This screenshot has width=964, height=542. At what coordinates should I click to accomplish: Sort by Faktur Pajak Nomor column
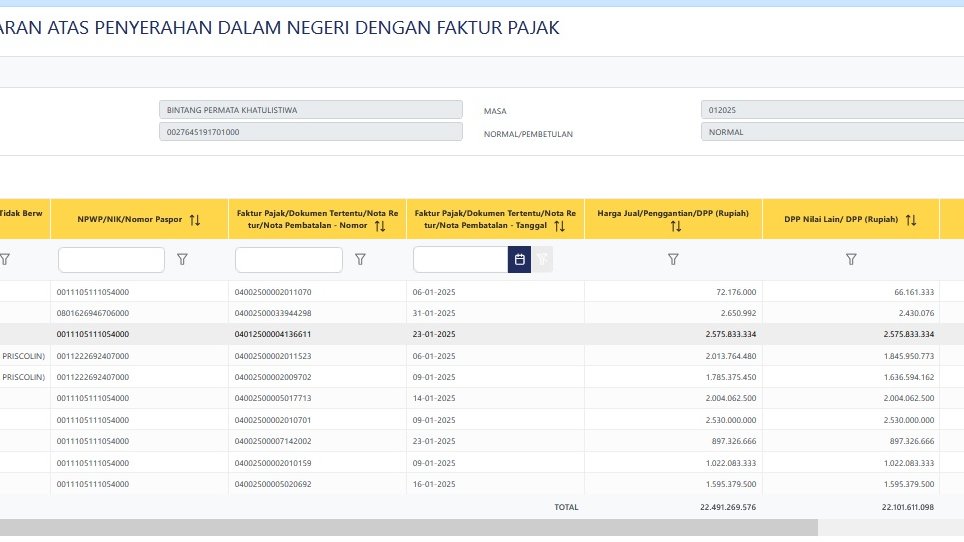[x=380, y=226]
